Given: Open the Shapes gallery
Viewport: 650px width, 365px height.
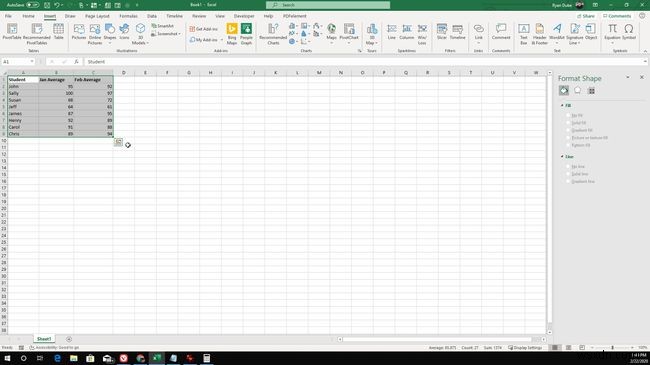Looking at the screenshot, I should (x=110, y=33).
